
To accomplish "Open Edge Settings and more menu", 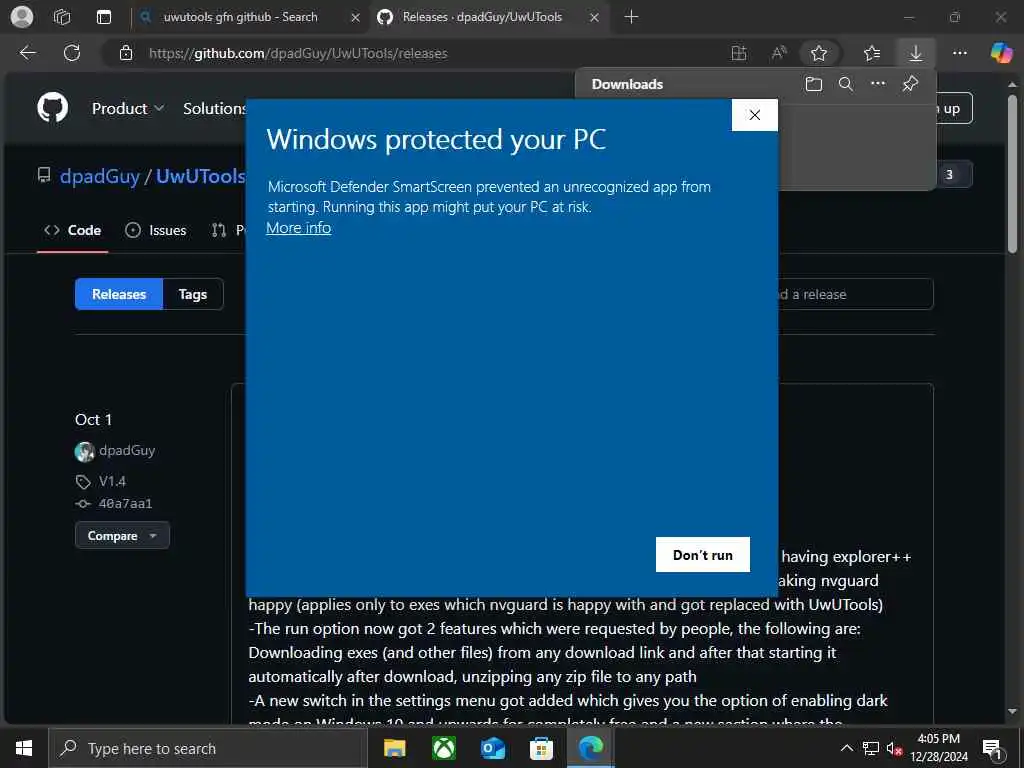I will click(x=959, y=53).
